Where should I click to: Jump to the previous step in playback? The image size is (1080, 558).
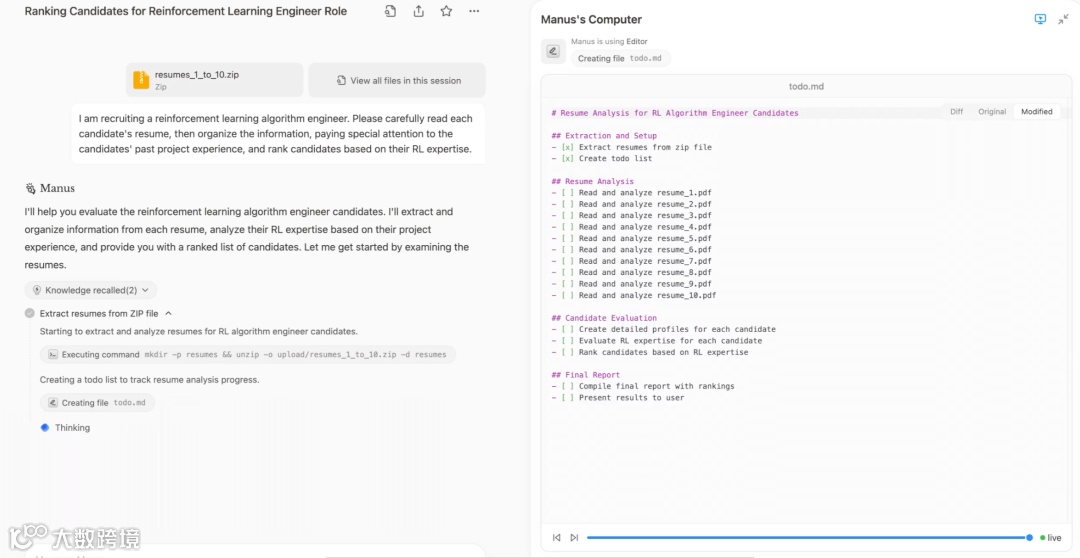tap(557, 537)
